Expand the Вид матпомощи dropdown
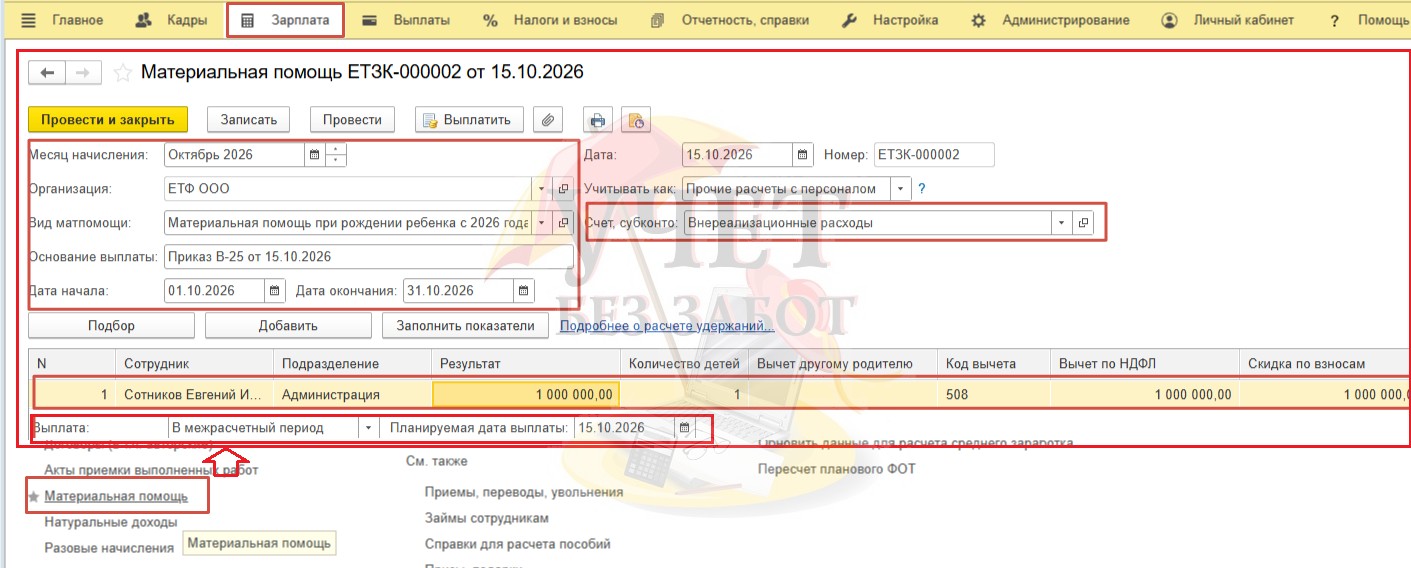Screen dimensions: 1411x568 (x=542, y=223)
